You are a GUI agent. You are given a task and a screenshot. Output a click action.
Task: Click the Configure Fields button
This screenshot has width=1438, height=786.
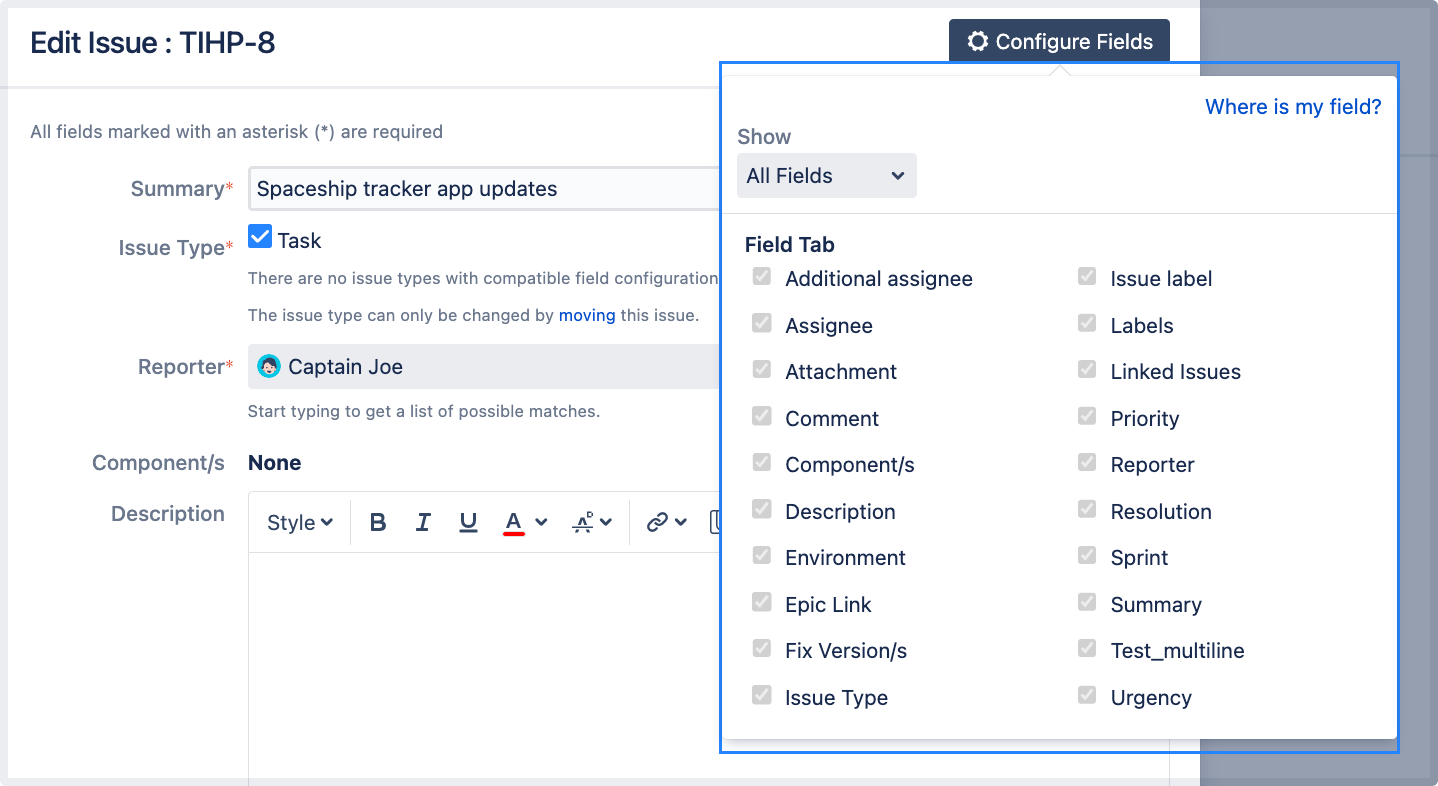click(1059, 40)
